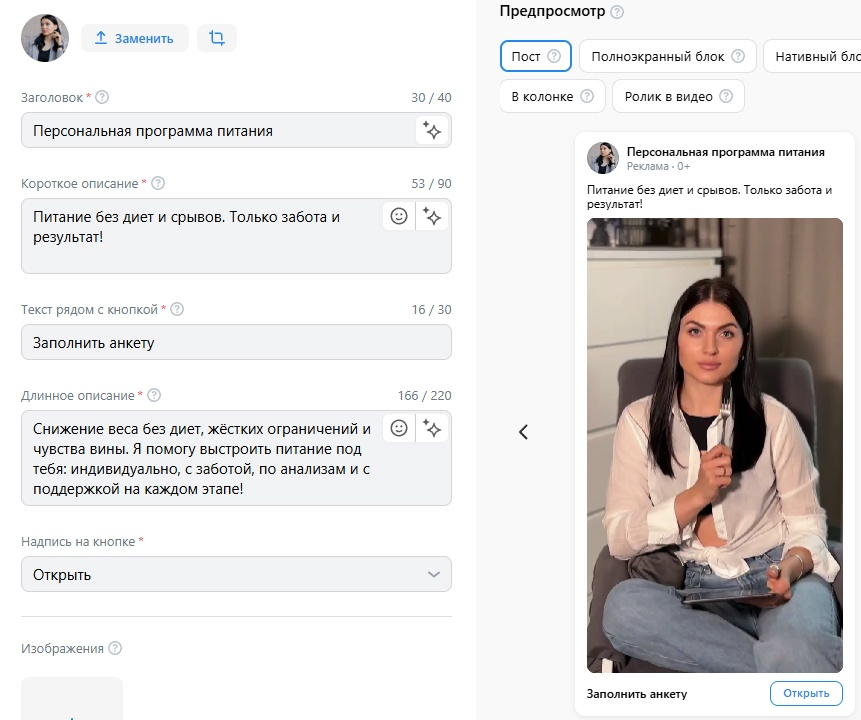Click the avatar in ad preview header

point(603,158)
